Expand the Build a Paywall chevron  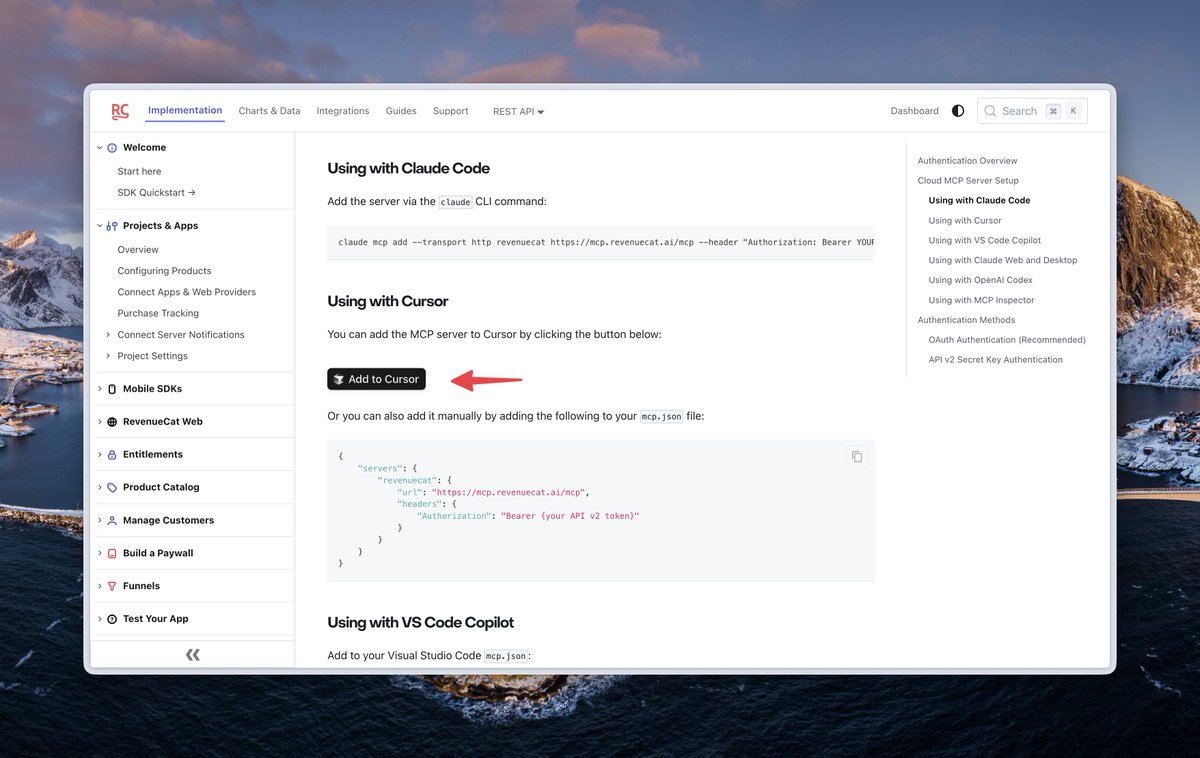(x=99, y=554)
